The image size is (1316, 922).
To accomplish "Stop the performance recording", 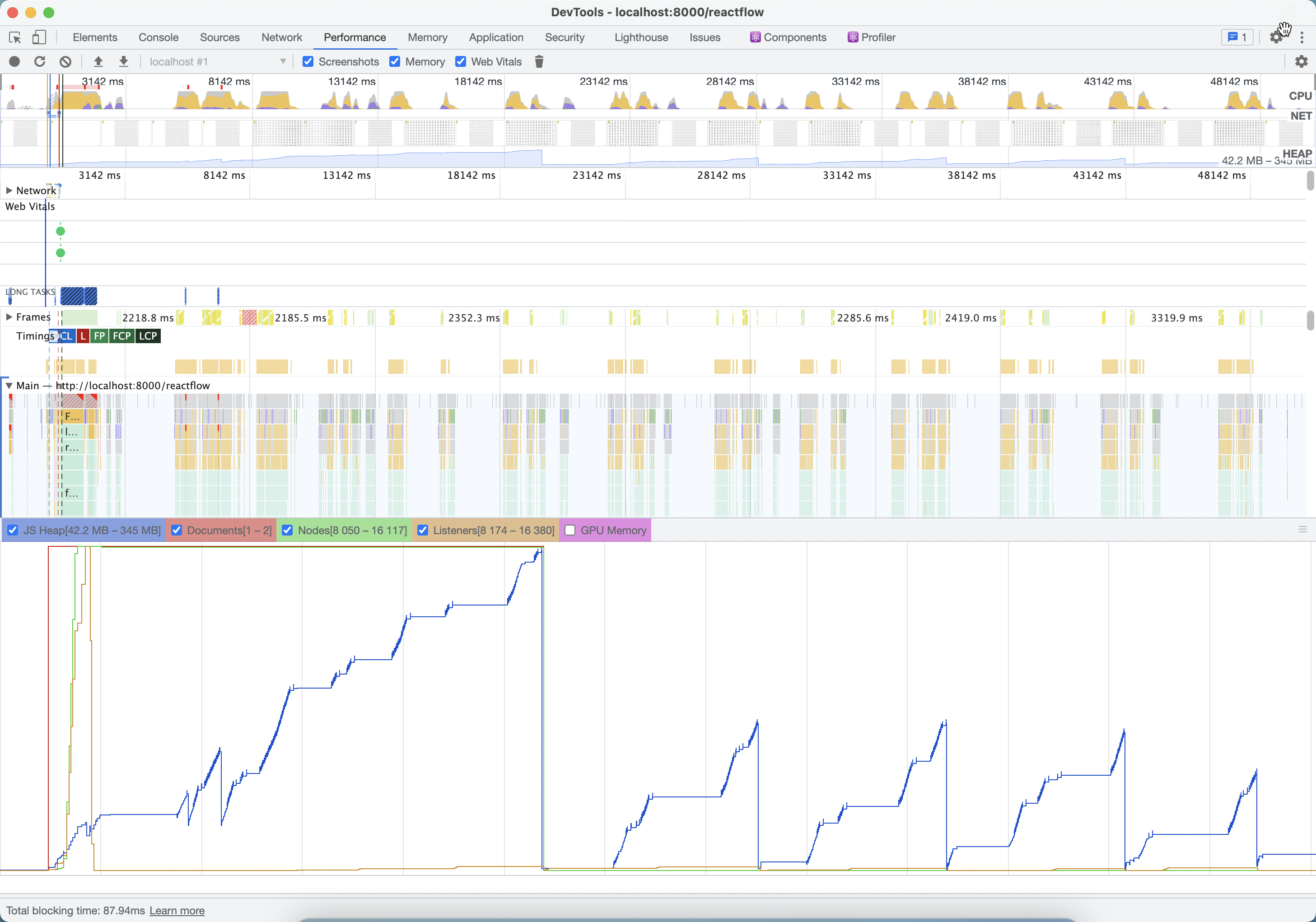I will (14, 61).
